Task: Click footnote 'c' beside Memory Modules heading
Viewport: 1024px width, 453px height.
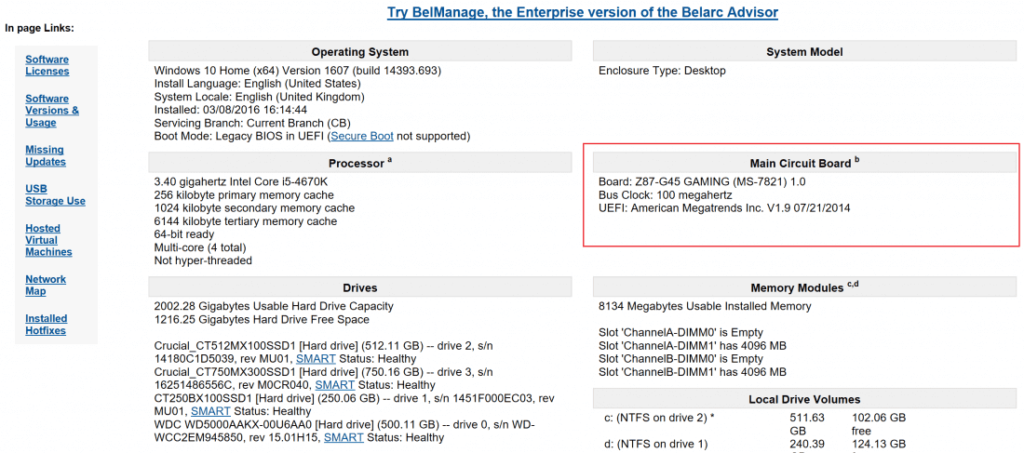Action: point(850,284)
